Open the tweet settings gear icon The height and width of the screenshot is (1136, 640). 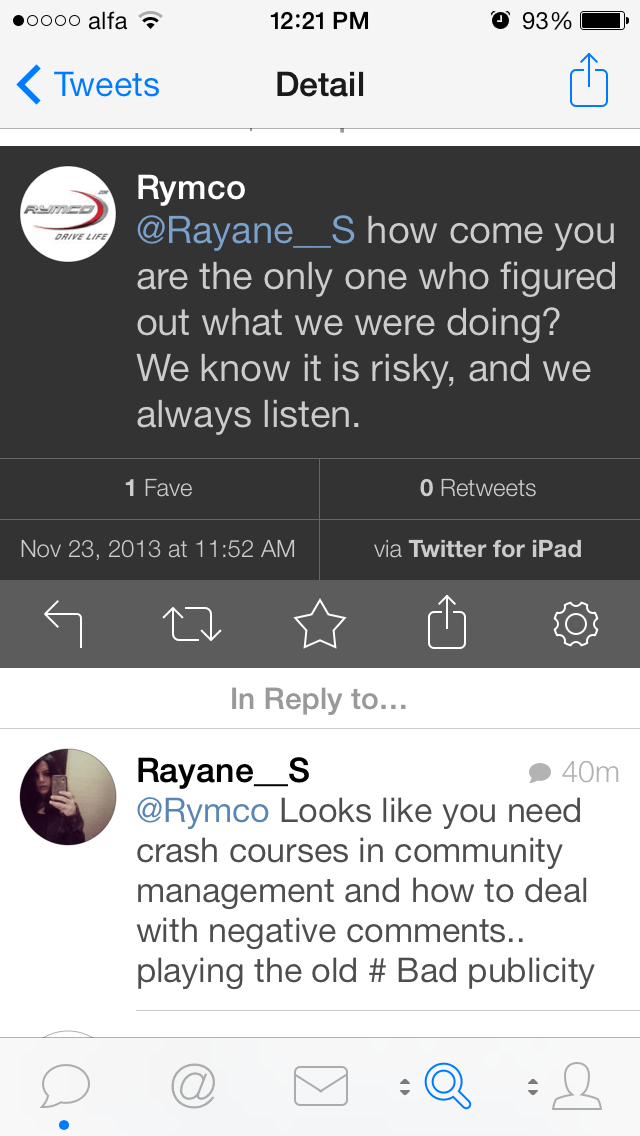coord(575,625)
